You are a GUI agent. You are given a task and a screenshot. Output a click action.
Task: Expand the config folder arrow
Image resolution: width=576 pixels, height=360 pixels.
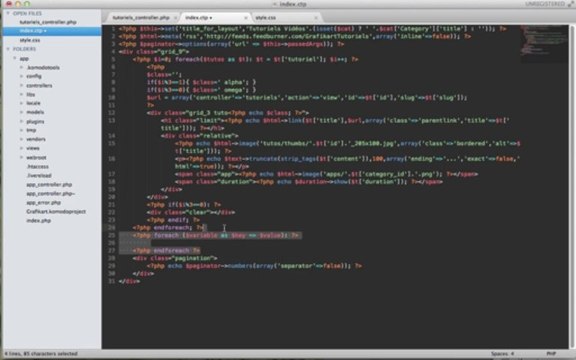pos(22,76)
